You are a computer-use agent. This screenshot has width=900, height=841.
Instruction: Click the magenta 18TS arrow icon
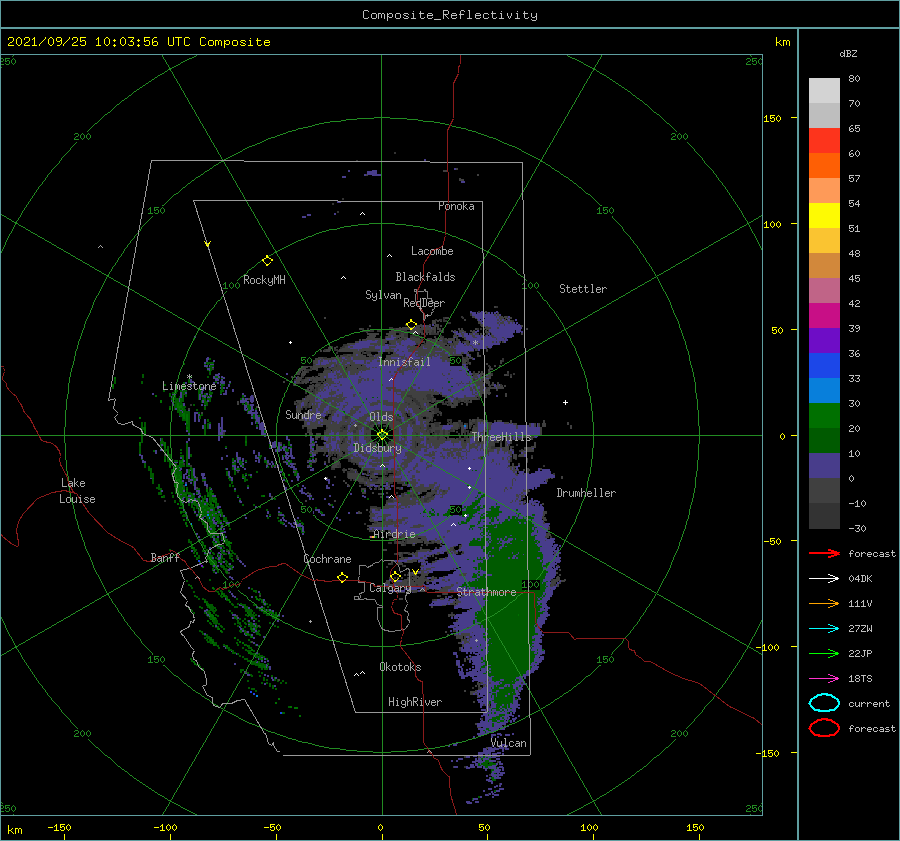coord(824,679)
